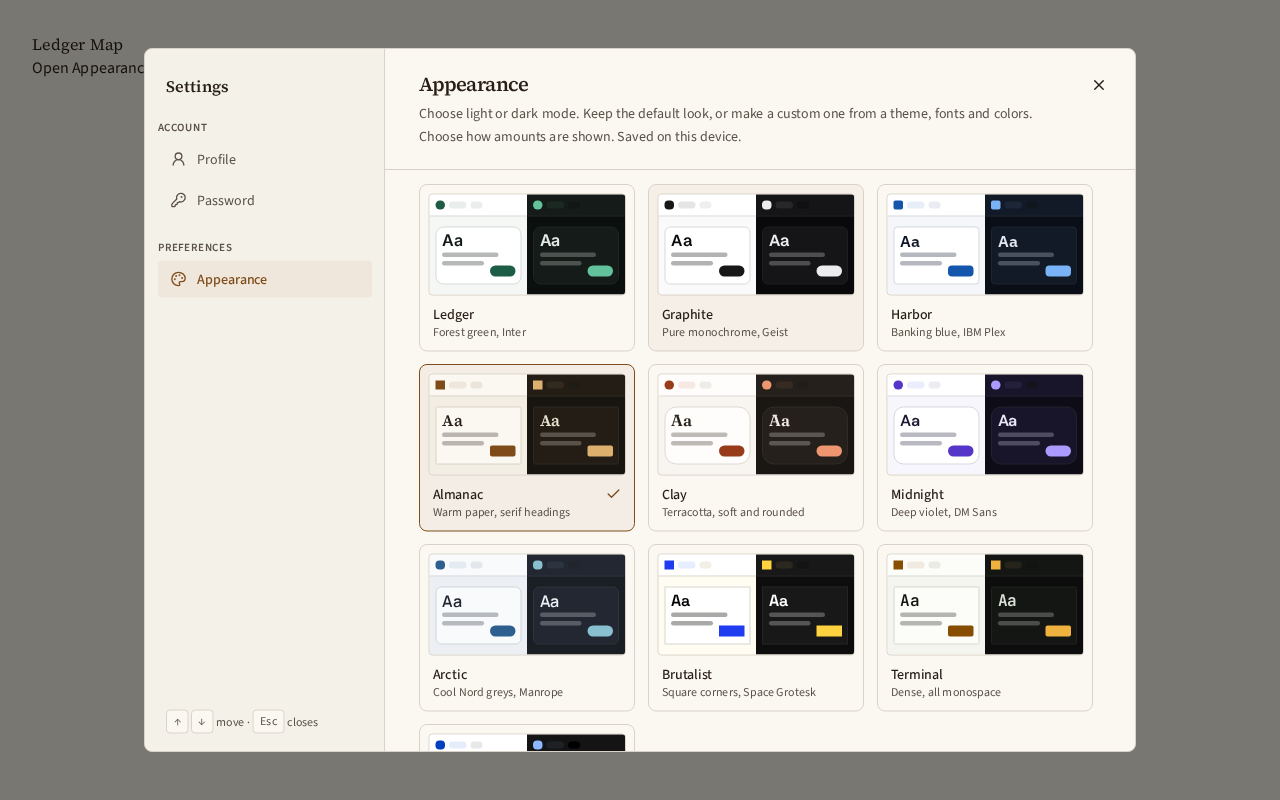
Task: Select the checked Almanac theme card
Action: pos(527,448)
